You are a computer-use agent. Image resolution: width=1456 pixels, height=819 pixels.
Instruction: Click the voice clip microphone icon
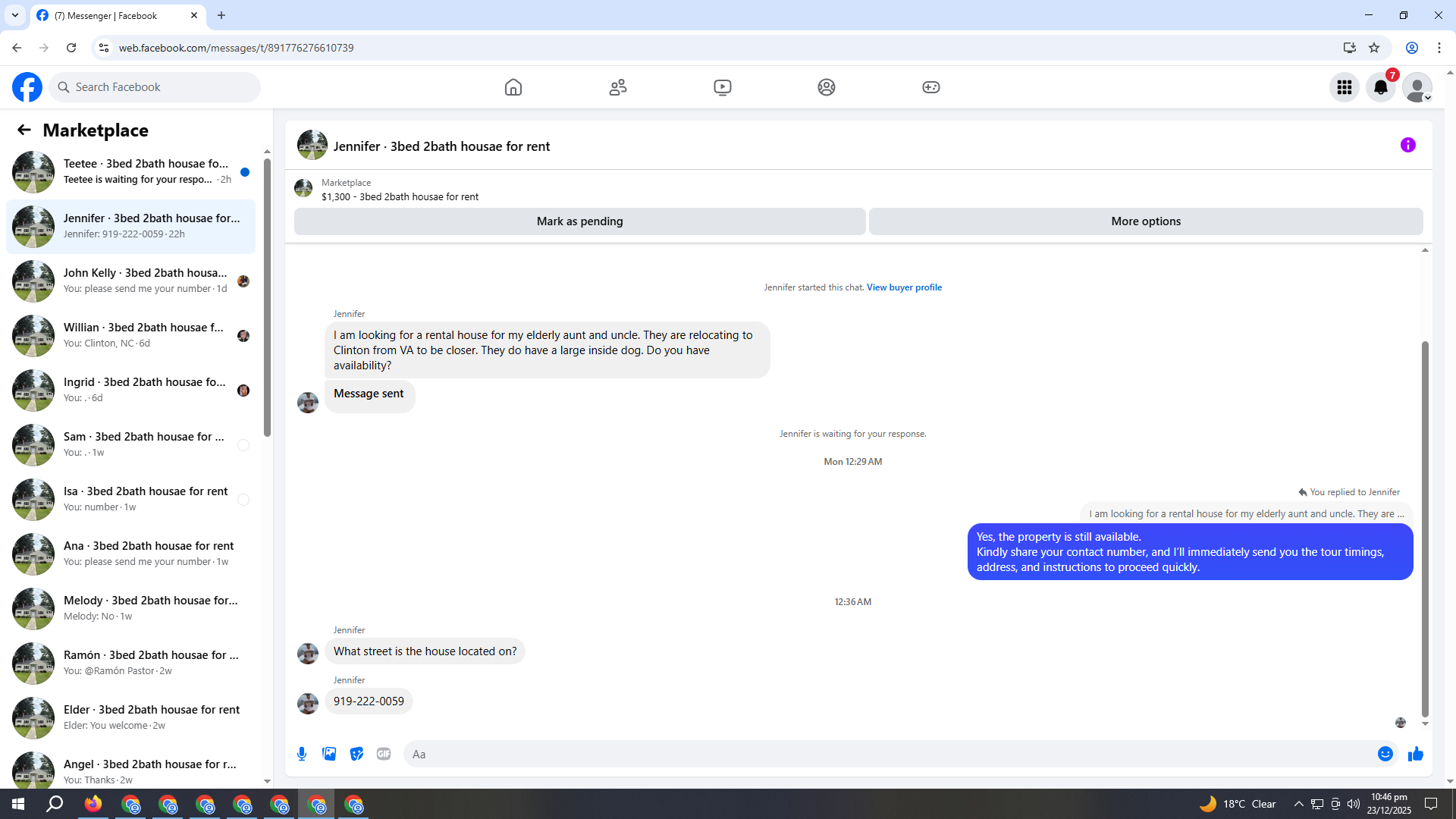pos(302,754)
